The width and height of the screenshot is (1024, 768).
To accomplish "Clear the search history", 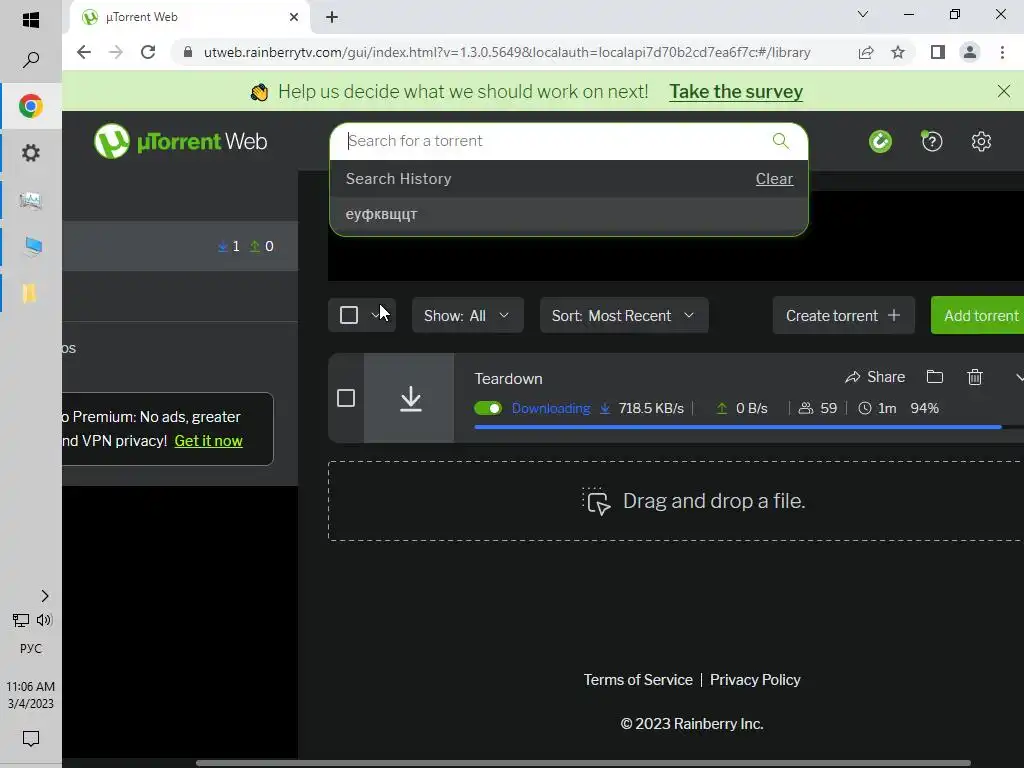I will 775,178.
